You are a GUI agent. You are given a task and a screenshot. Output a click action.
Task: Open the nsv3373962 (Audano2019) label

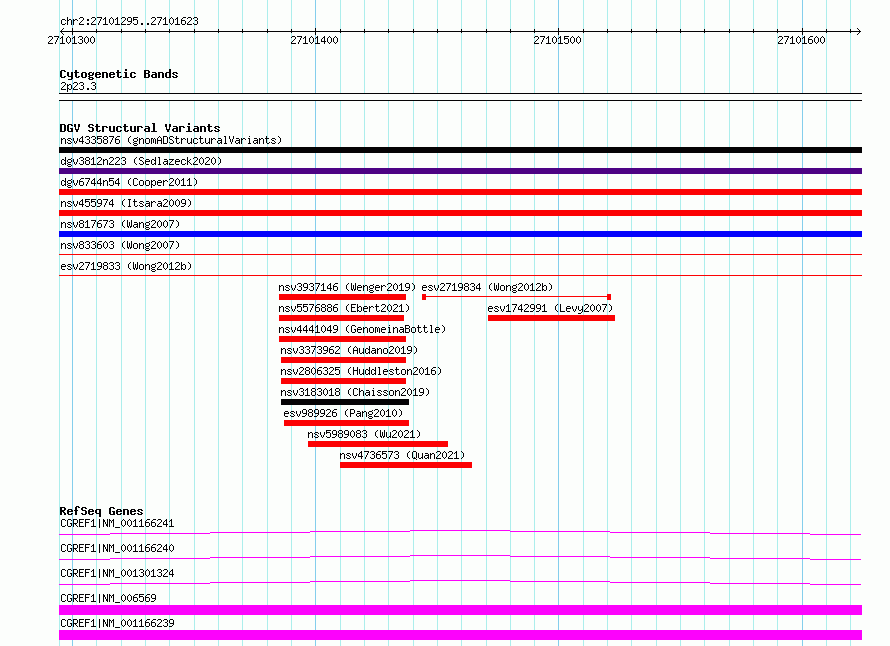[349, 350]
